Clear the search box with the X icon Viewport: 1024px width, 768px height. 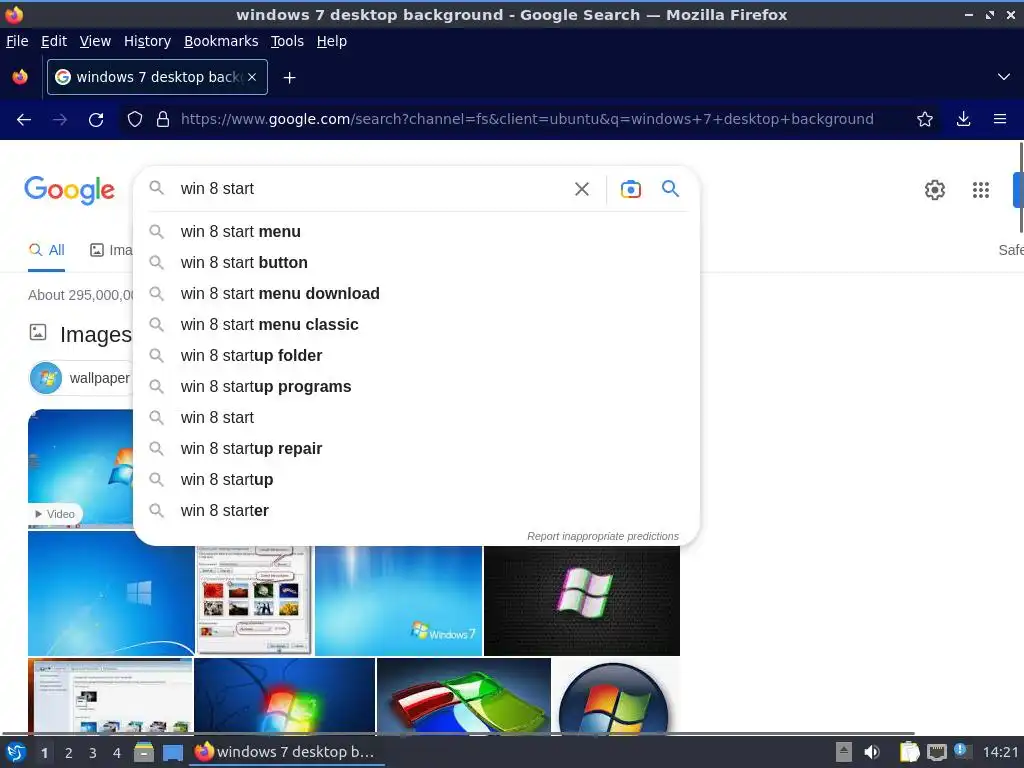coord(582,189)
